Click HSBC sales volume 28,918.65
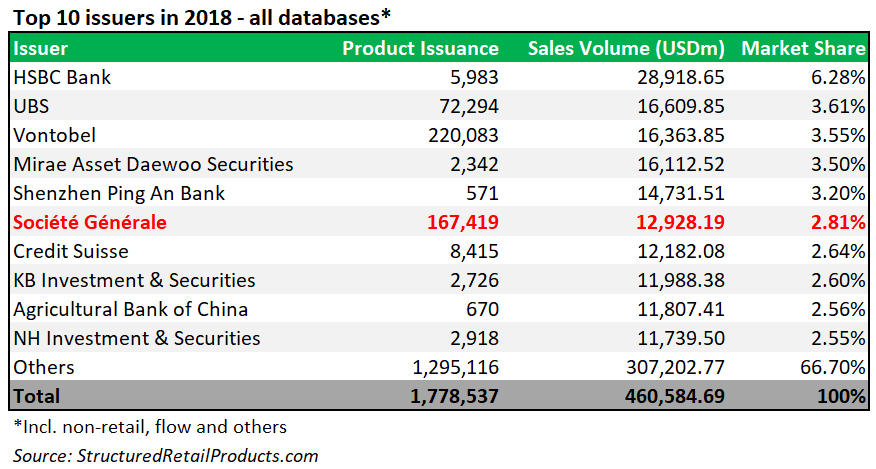 click(x=680, y=77)
